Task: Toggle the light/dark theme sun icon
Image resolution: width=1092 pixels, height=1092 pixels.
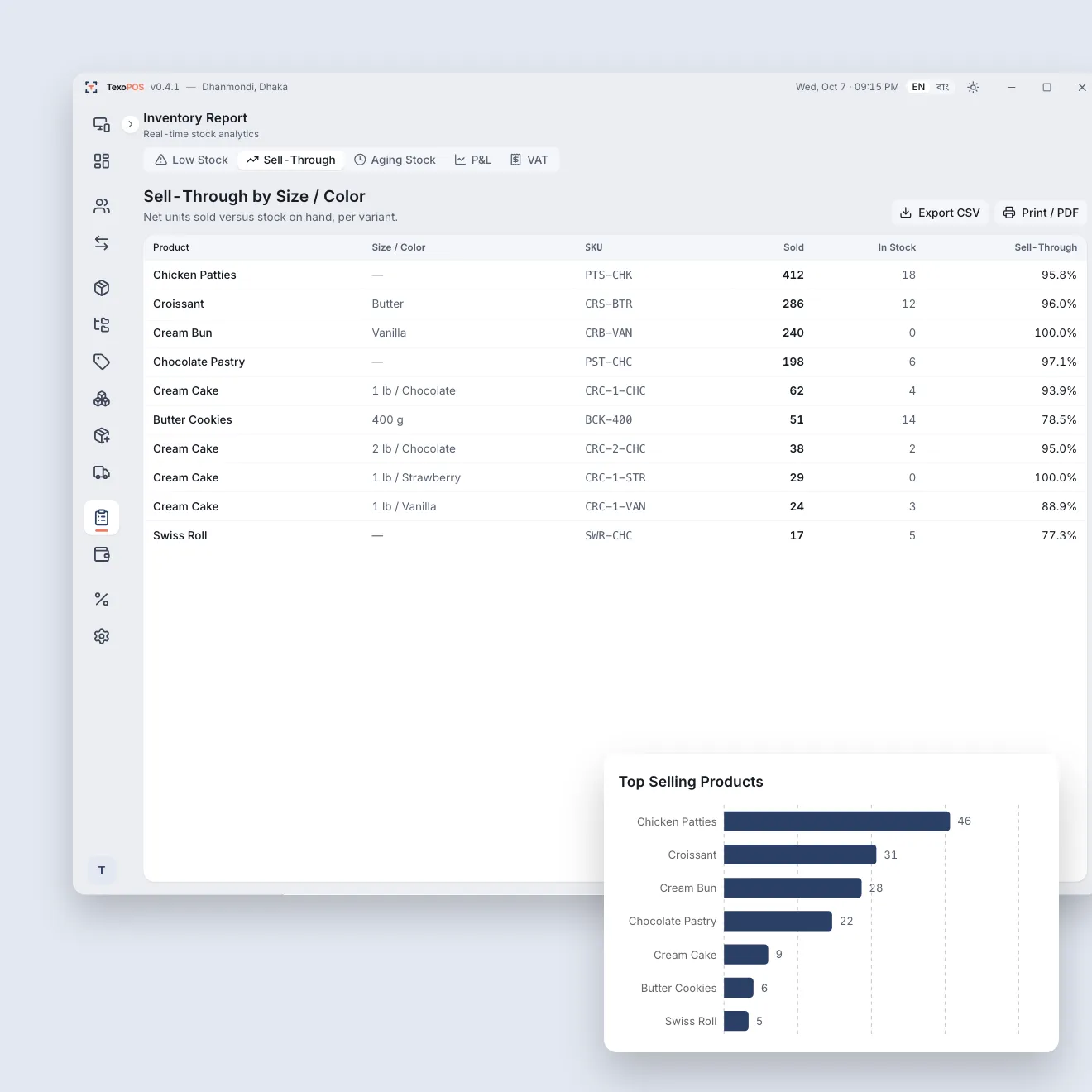Action: pyautogui.click(x=973, y=87)
